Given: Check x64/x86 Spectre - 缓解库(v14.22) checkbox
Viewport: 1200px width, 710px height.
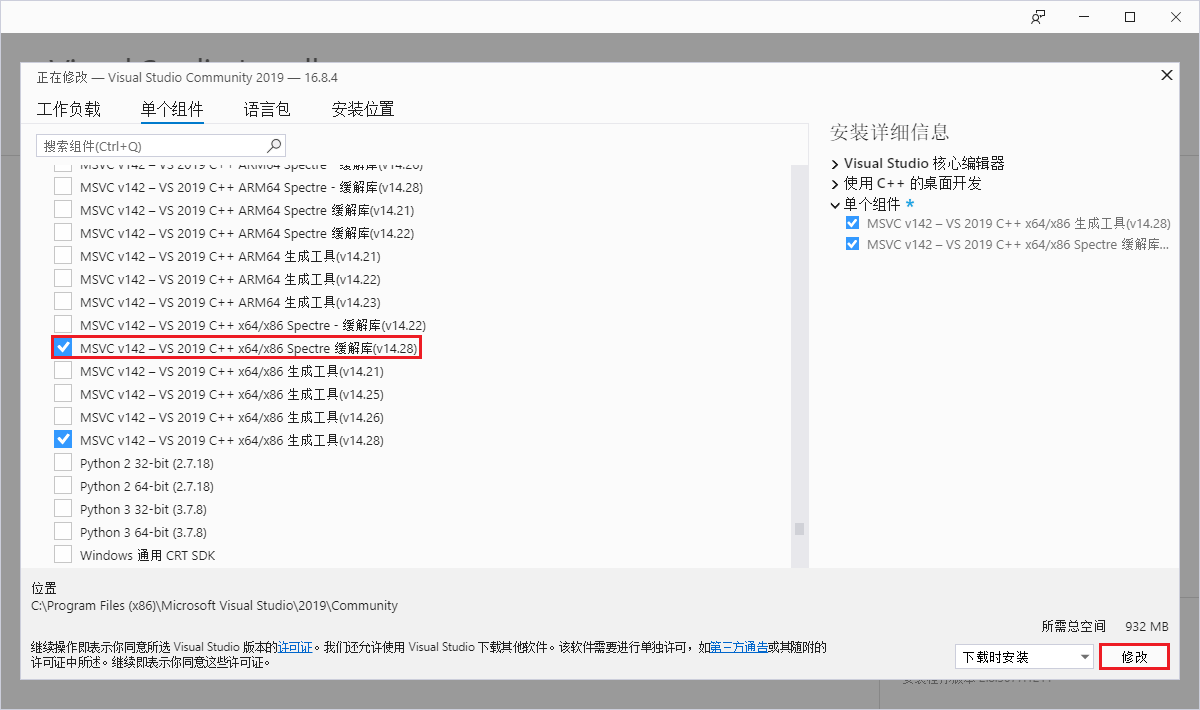Looking at the screenshot, I should click(x=63, y=325).
